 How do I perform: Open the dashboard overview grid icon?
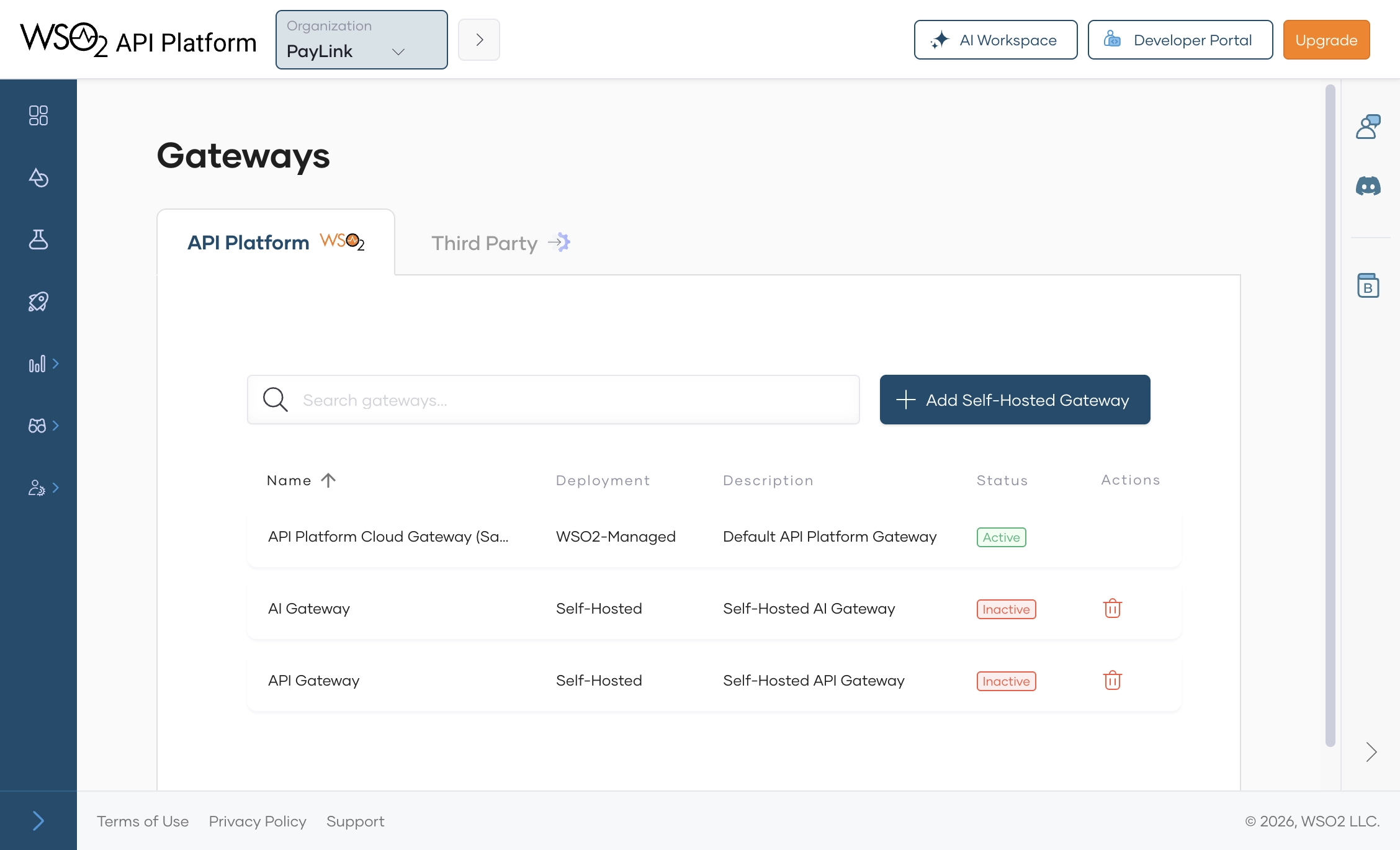(38, 115)
